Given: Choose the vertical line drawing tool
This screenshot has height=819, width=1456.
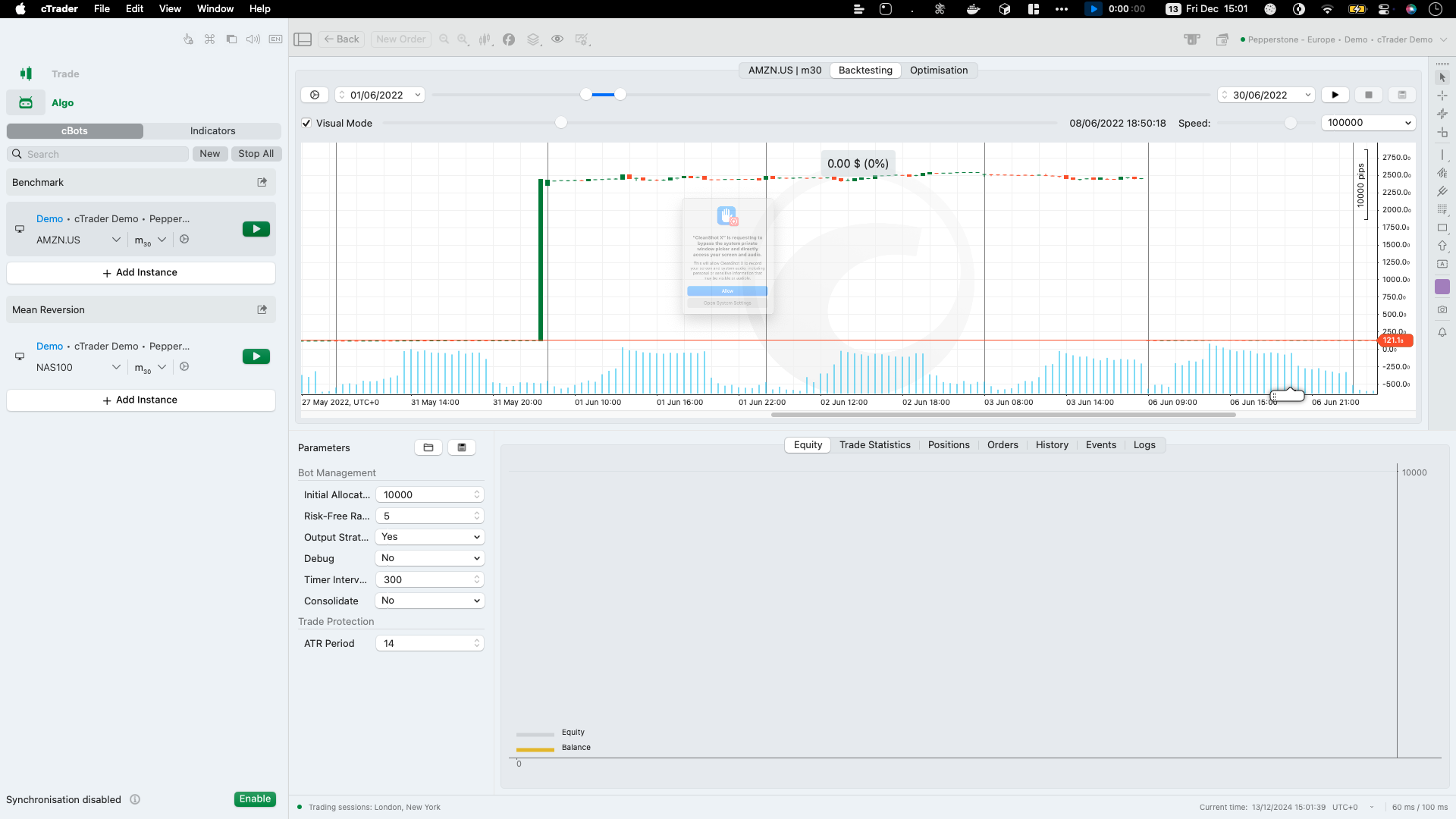Looking at the screenshot, I should (x=1442, y=155).
